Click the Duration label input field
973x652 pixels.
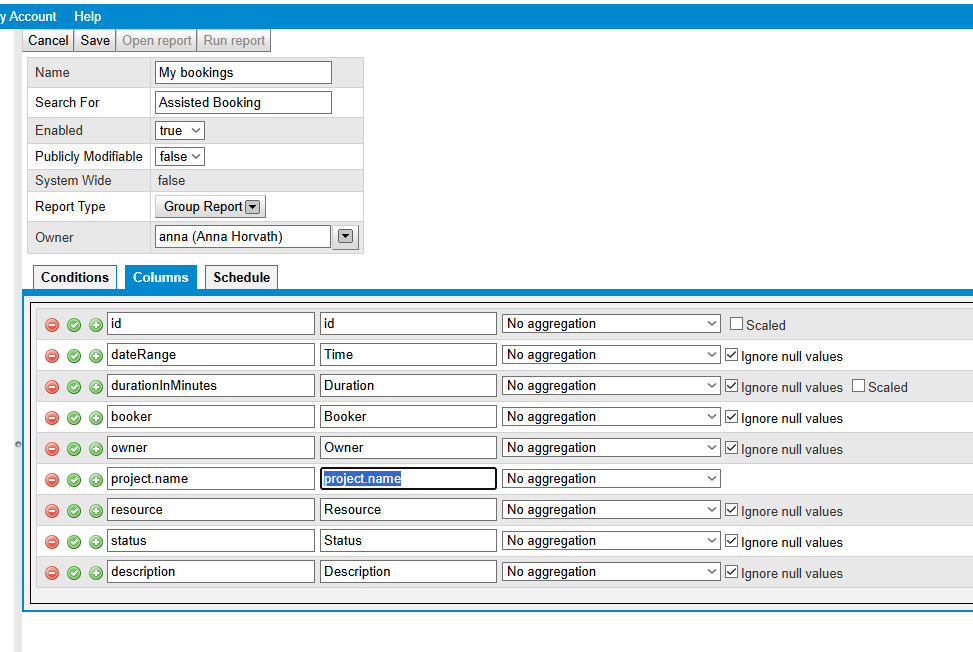(x=408, y=386)
